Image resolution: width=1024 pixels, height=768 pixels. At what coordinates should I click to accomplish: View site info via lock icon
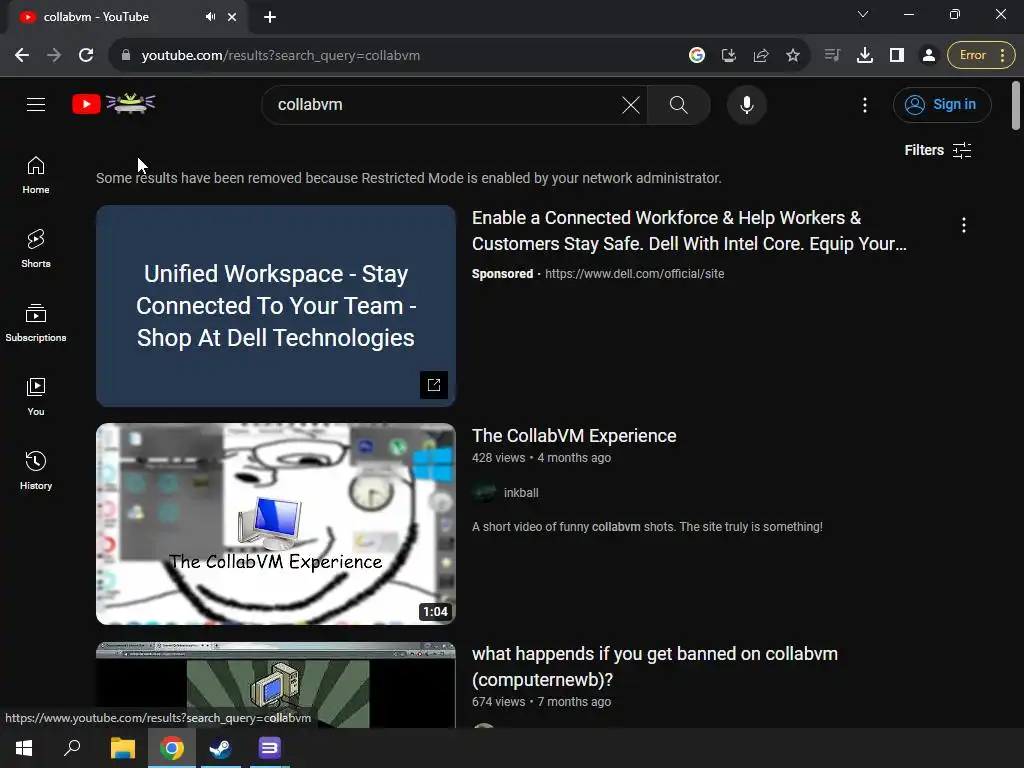[126, 56]
